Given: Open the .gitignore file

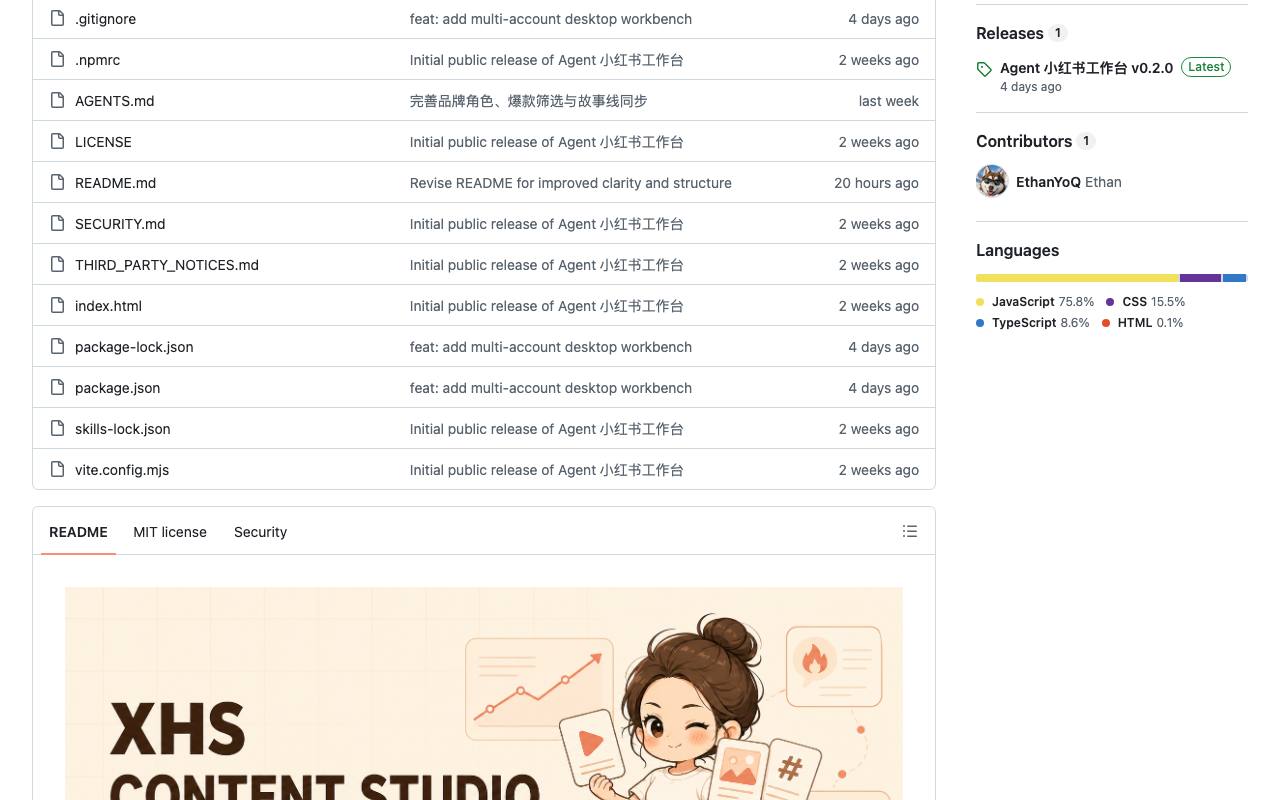Looking at the screenshot, I should [x=105, y=19].
